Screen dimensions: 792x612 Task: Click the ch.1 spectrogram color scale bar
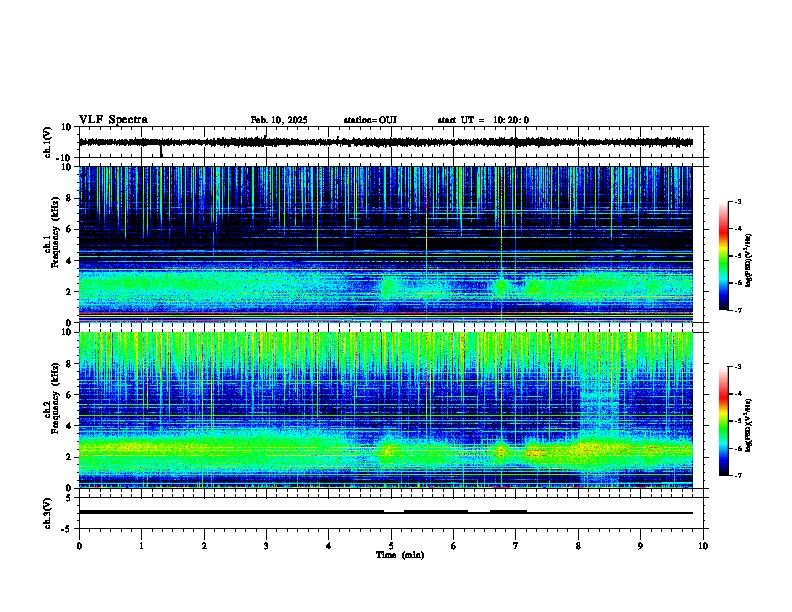pyautogui.click(x=724, y=256)
